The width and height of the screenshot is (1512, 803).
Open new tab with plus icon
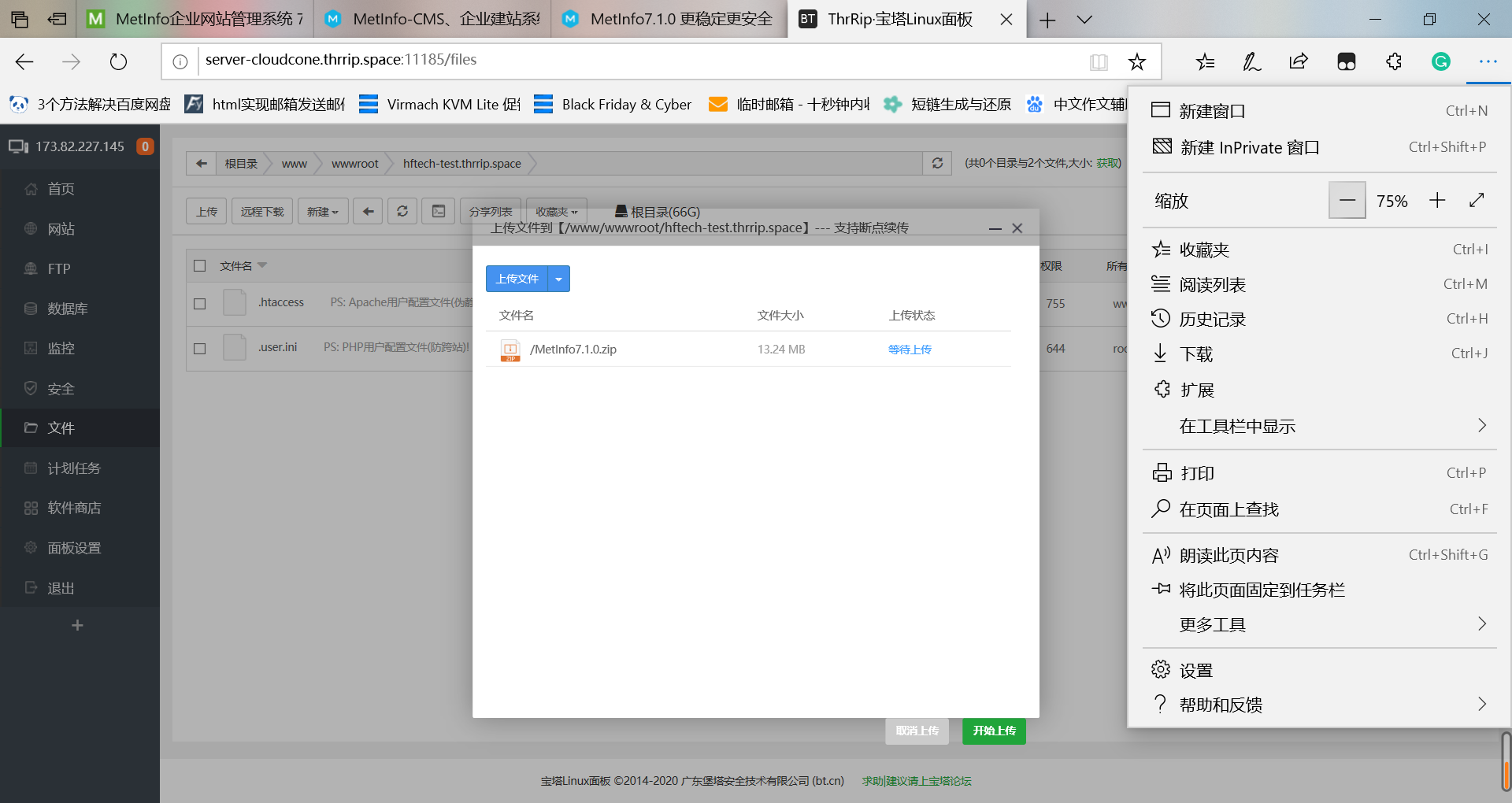pyautogui.click(x=1047, y=20)
